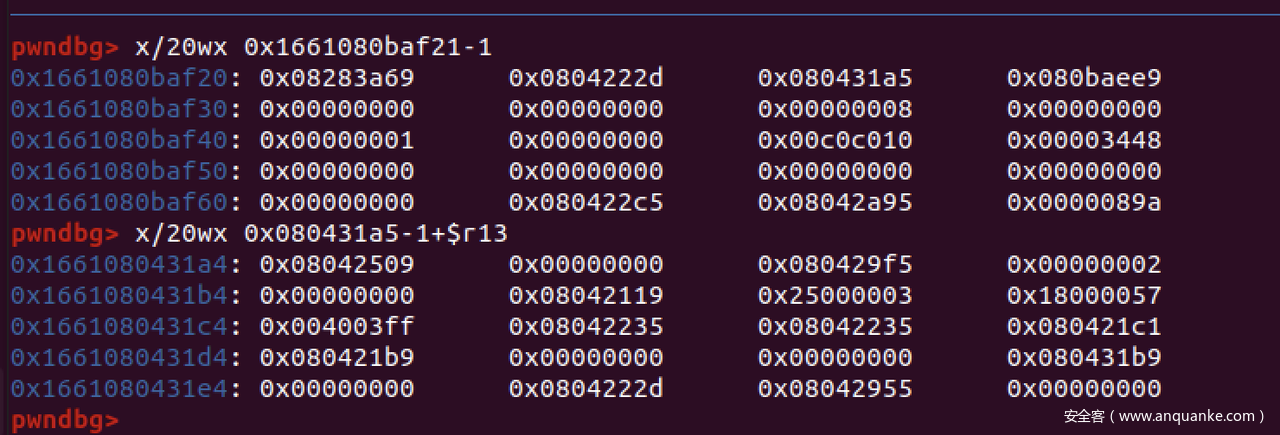This screenshot has width=1280, height=435.
Task: Click the value 0x18000057
Action: 1084,296
